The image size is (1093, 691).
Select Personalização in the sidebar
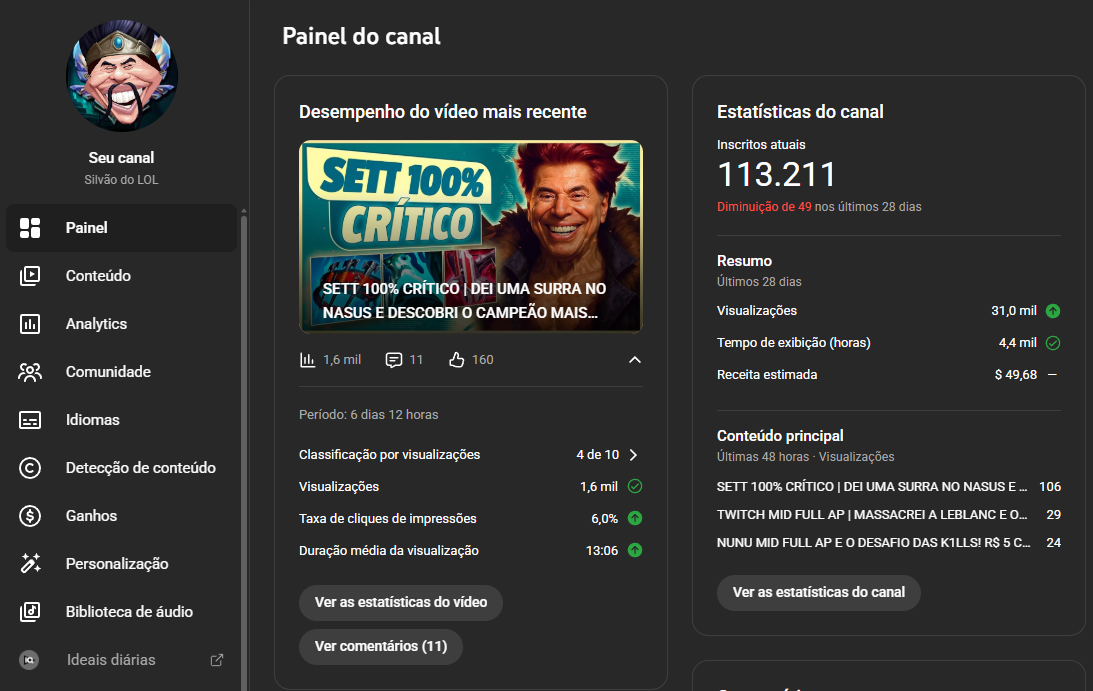click(x=121, y=563)
